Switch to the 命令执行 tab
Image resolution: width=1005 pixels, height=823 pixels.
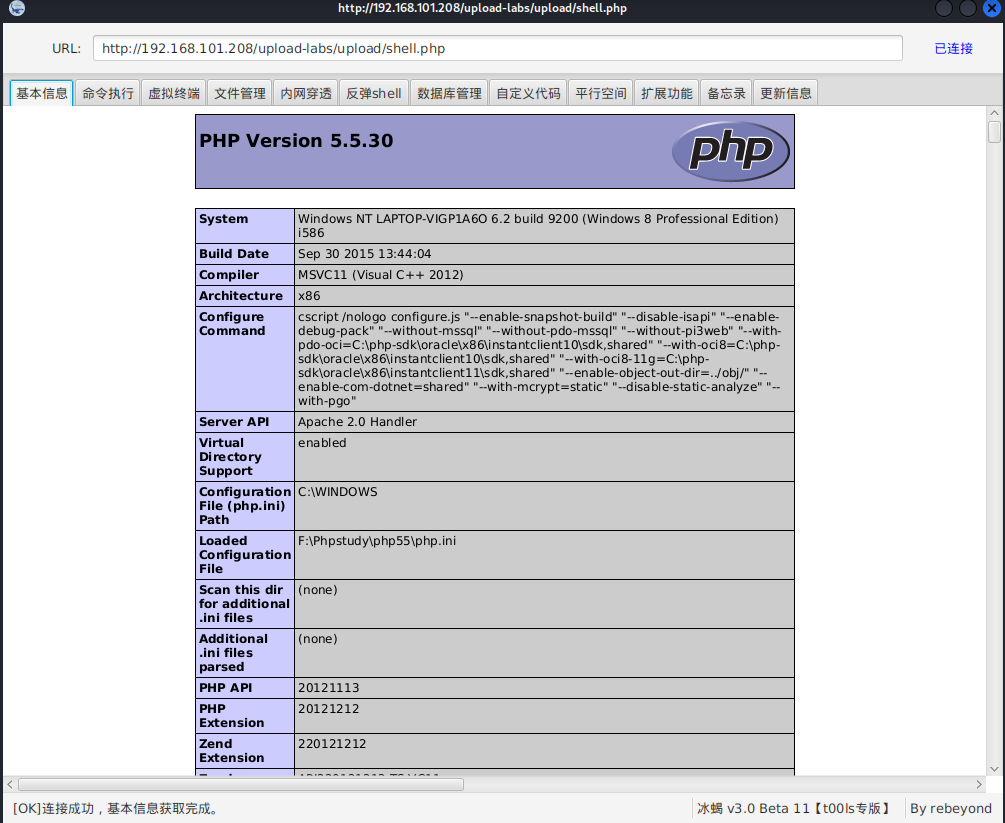point(108,94)
